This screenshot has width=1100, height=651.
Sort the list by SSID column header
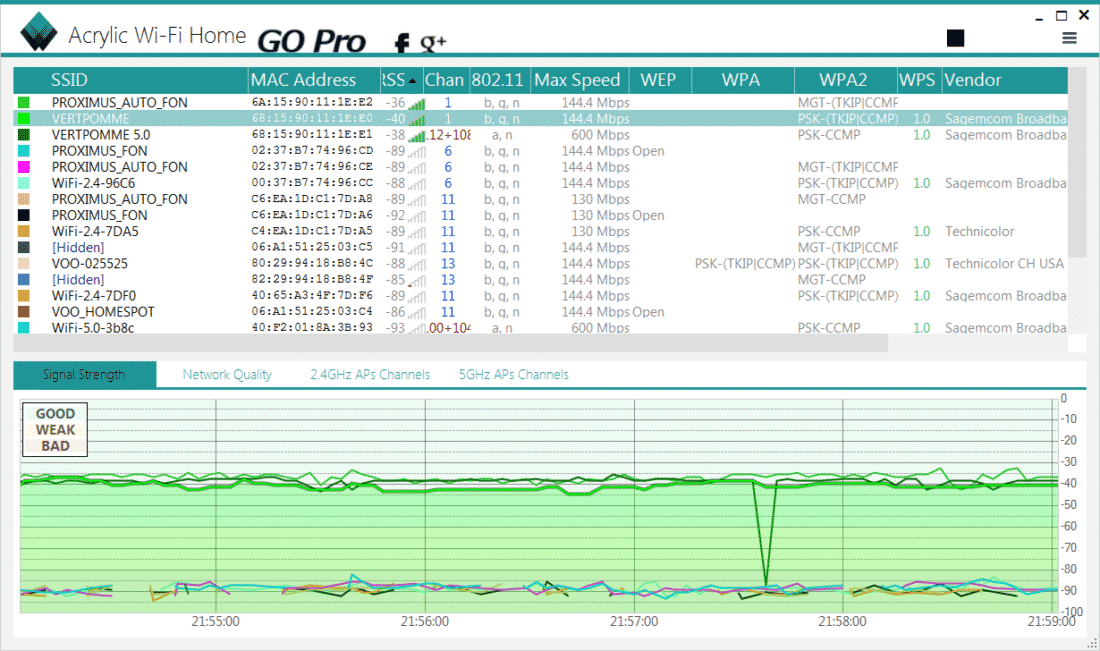click(131, 80)
